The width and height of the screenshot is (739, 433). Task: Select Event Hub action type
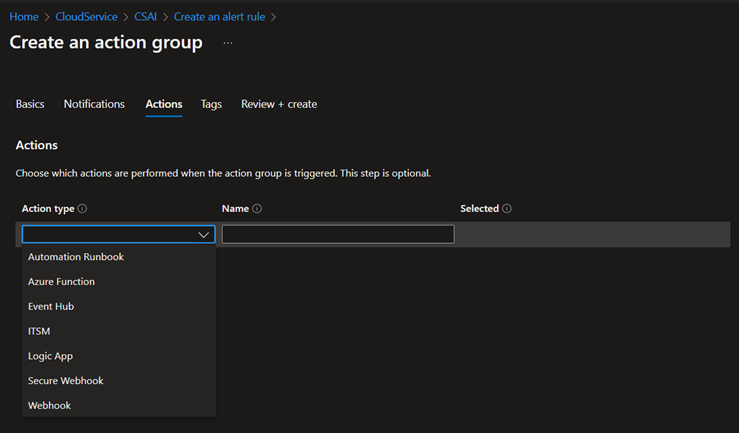click(119, 306)
